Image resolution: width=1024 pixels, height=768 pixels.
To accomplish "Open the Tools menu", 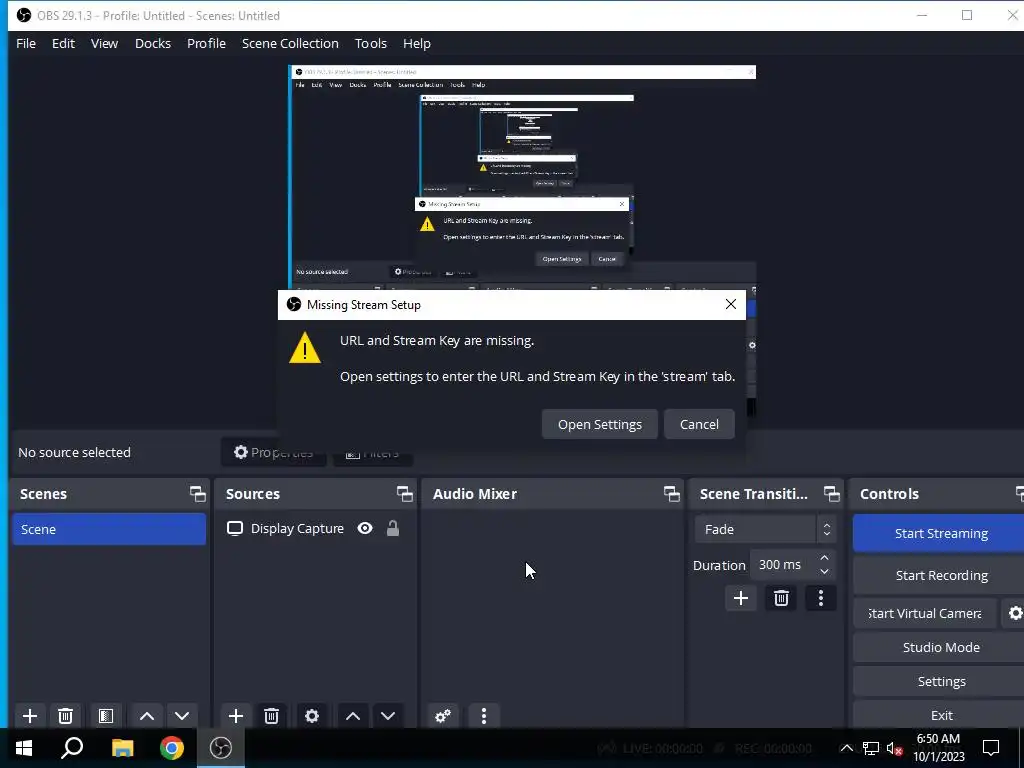I will click(x=371, y=43).
